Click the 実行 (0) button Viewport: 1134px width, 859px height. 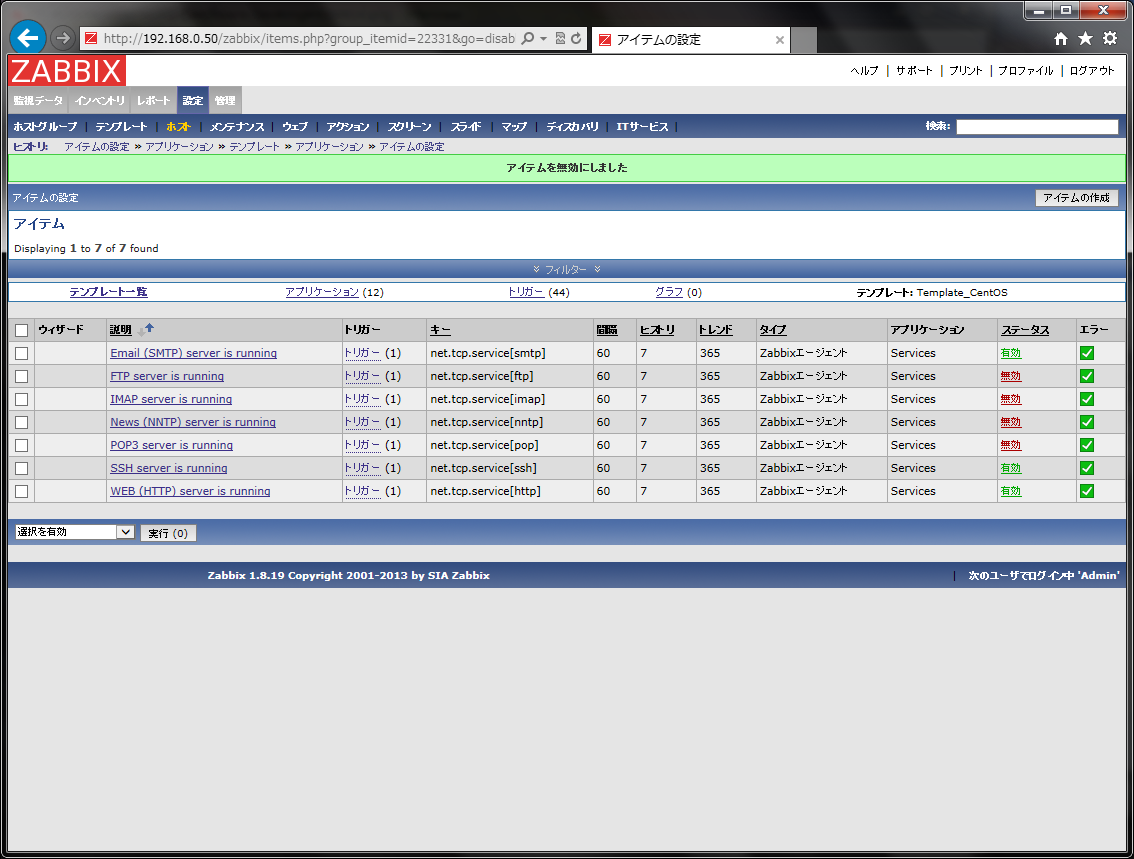(x=168, y=533)
